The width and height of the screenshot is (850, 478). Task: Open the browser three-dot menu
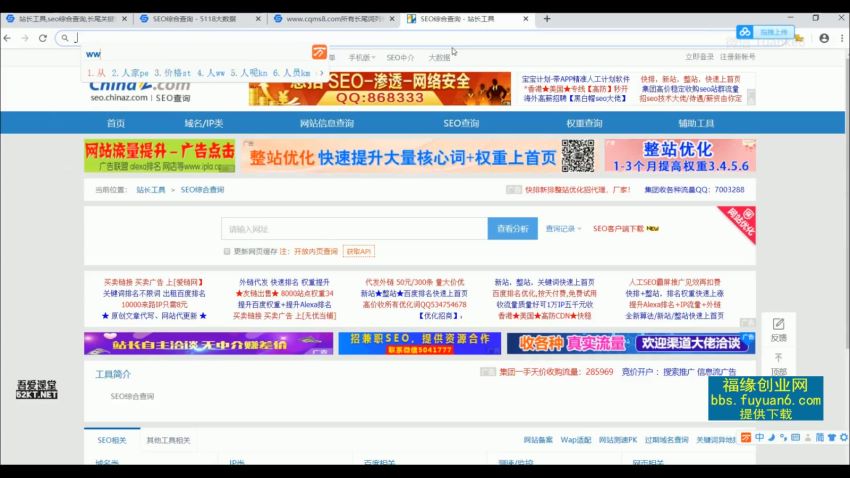(x=842, y=38)
